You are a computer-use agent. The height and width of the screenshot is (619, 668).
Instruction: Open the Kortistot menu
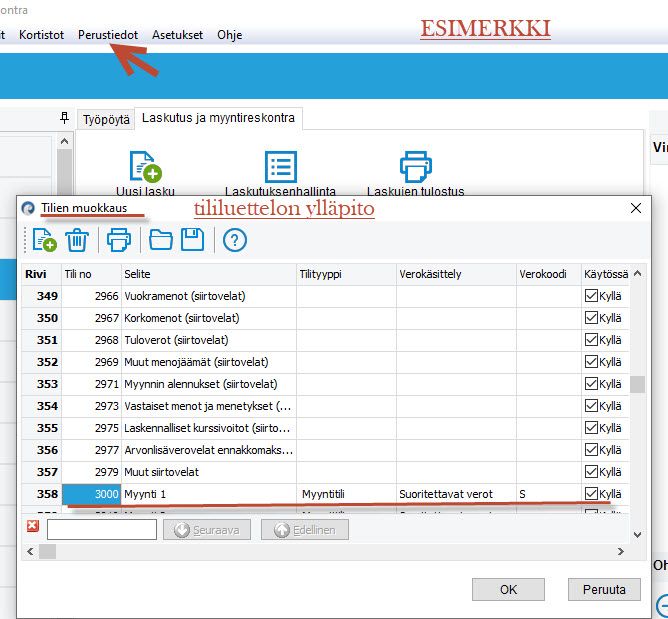point(41,35)
